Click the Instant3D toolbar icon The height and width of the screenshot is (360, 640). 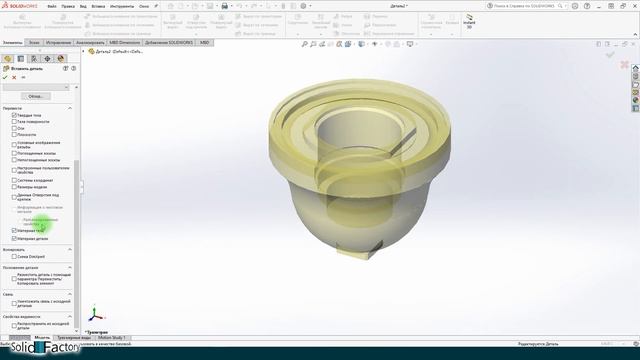469,21
